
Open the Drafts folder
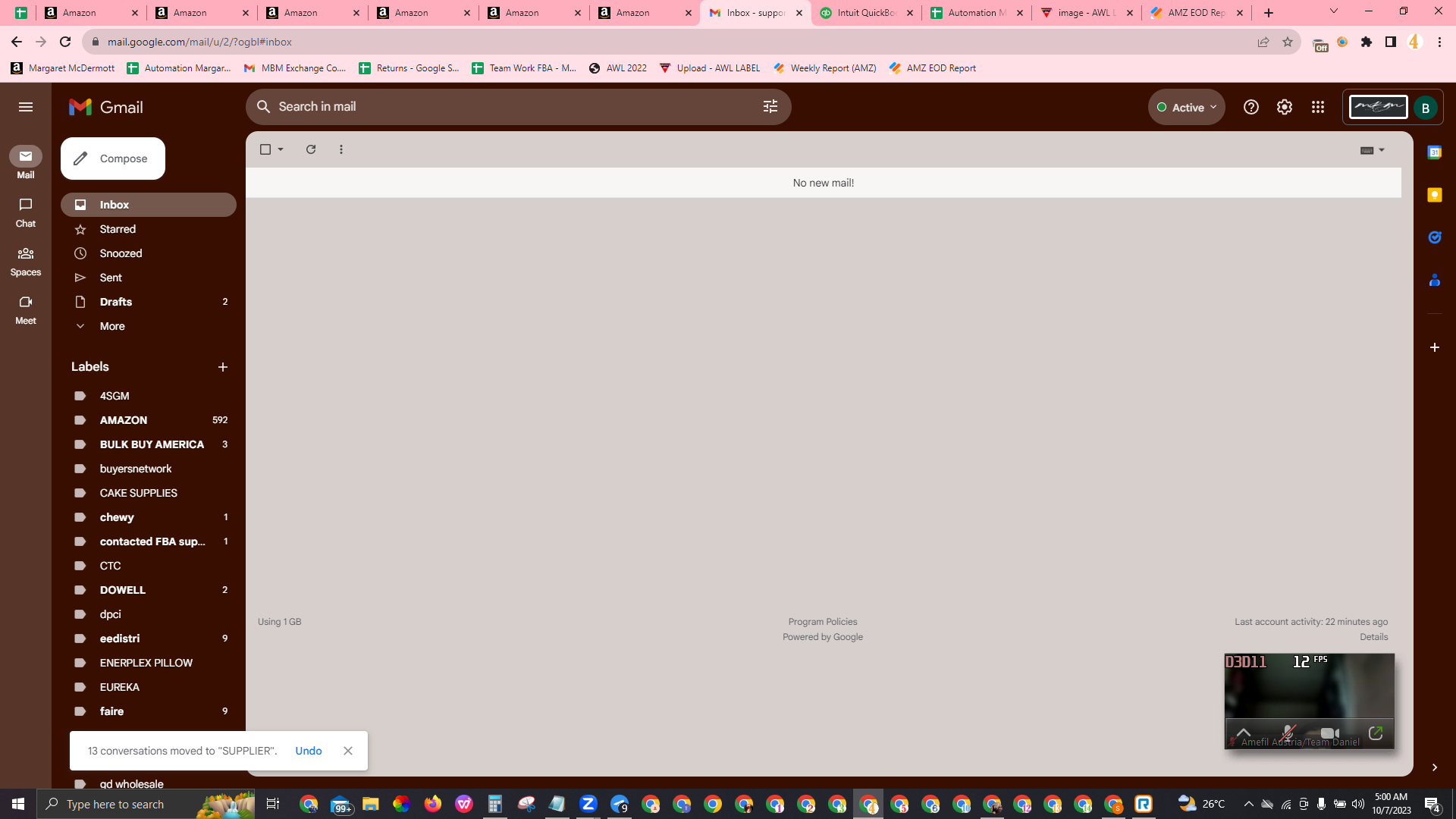[149, 302]
